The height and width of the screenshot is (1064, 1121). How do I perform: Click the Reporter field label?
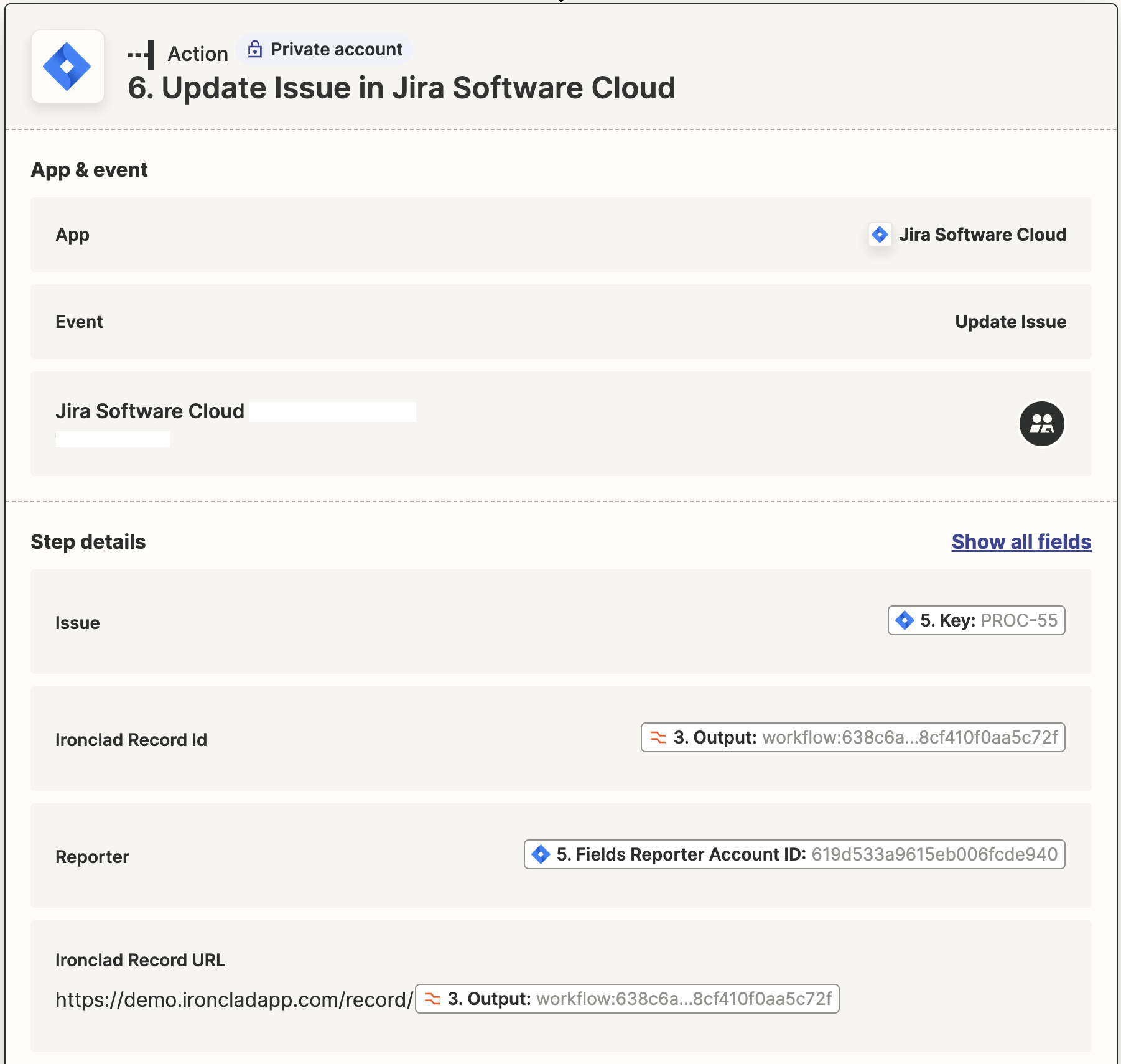click(x=92, y=857)
